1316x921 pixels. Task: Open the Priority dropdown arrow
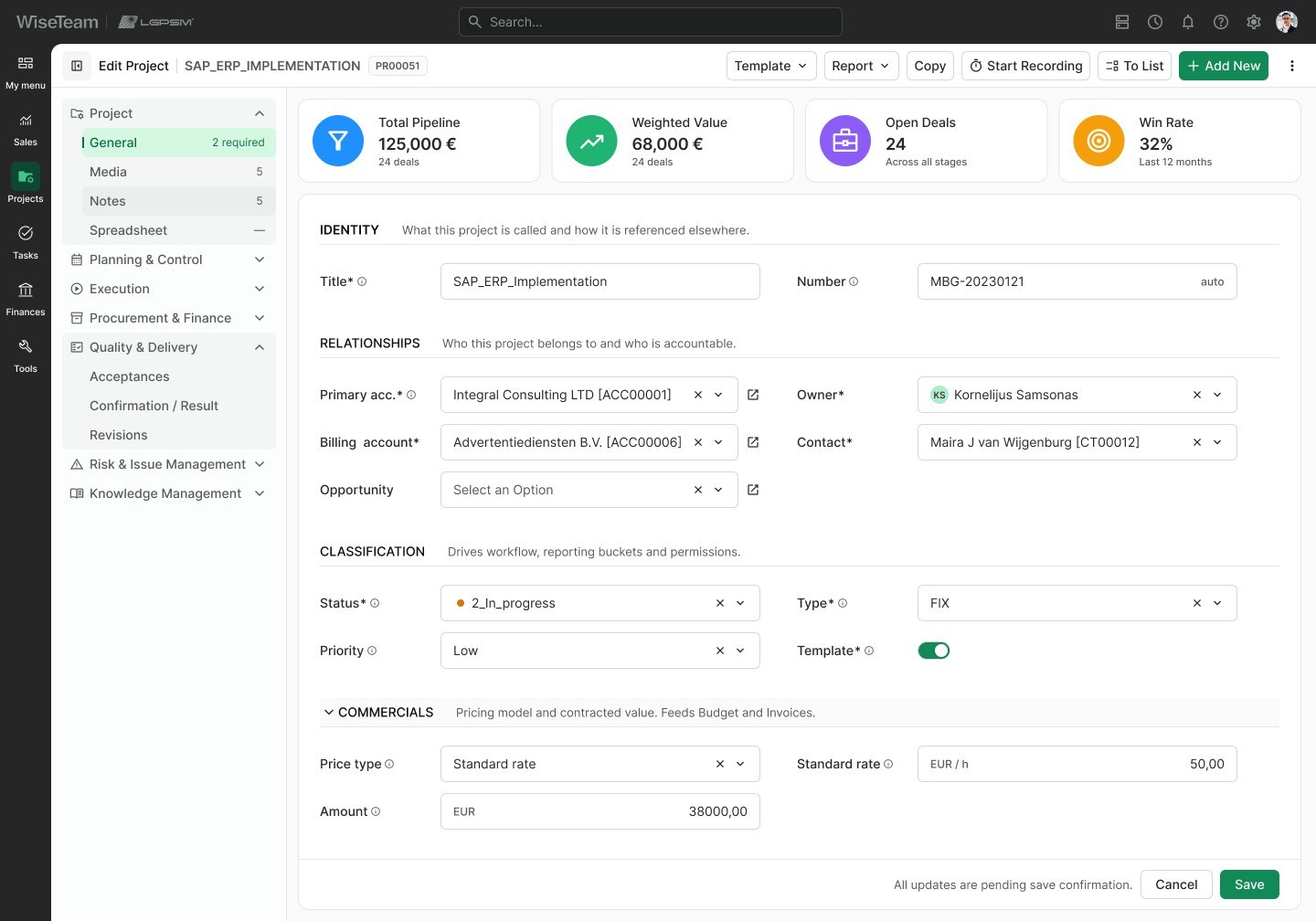pos(740,651)
